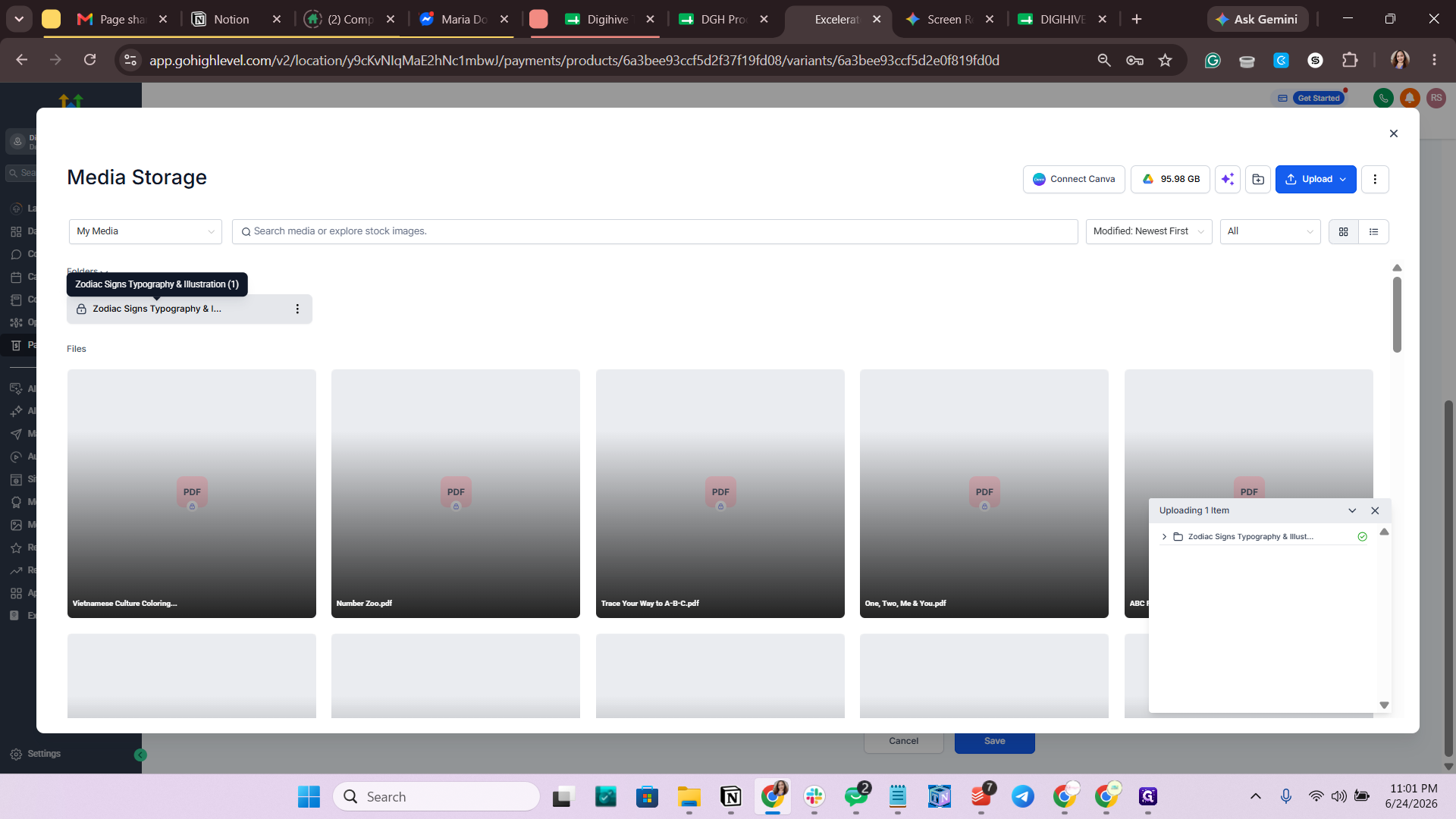Bookmark this page with the star icon
Viewport: 1456px width, 819px height.
[x=1166, y=61]
